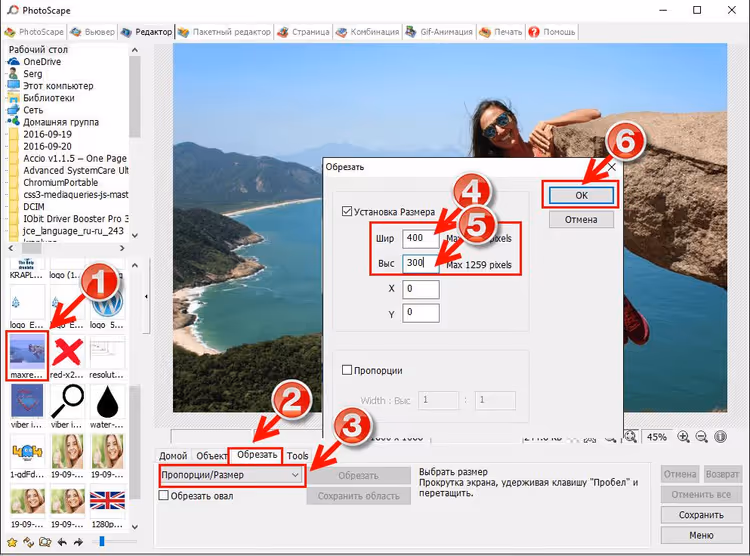The height and width of the screenshot is (556, 750).
Task: Toggle Установка Размера checkbox
Action: coord(347,211)
